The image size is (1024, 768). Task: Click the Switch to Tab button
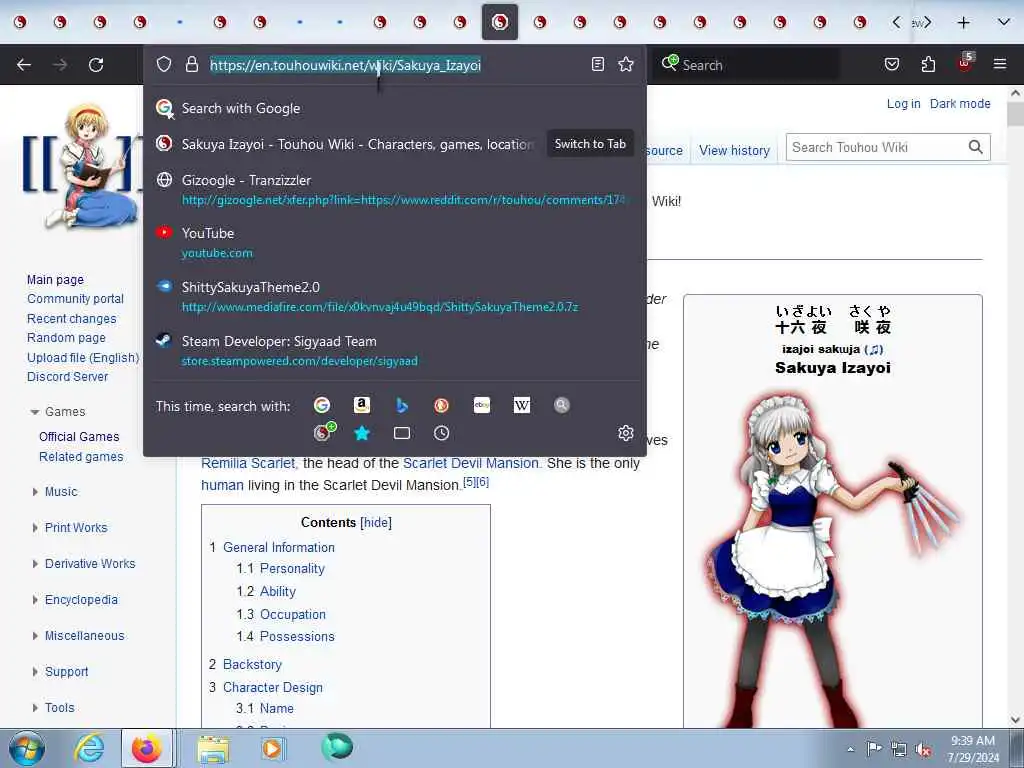point(590,144)
